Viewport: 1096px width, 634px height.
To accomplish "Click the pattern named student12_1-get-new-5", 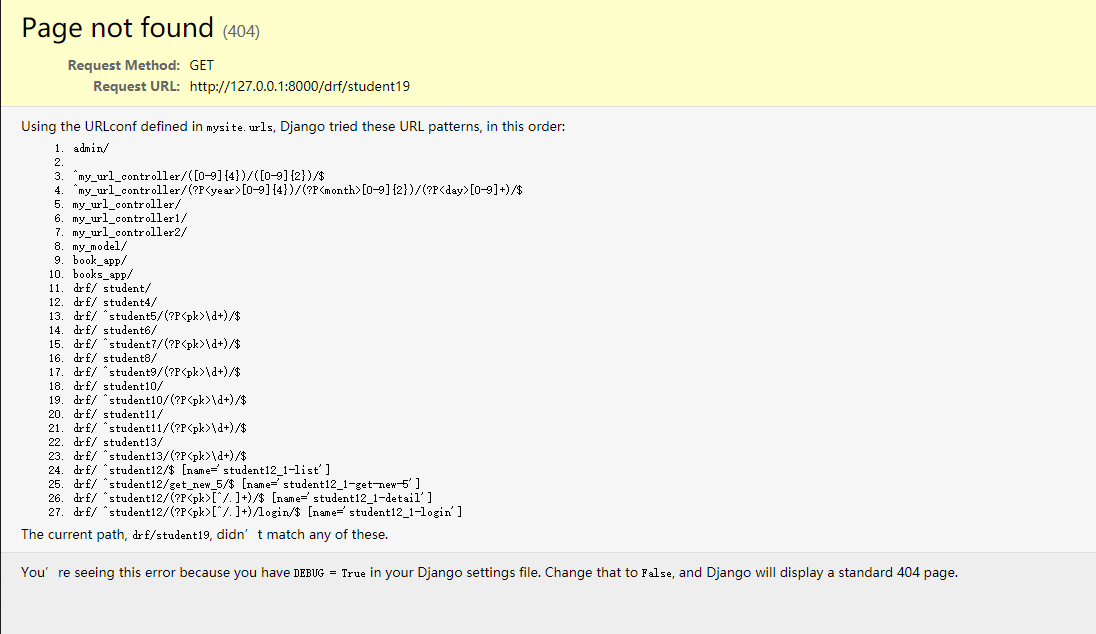I will click(247, 484).
